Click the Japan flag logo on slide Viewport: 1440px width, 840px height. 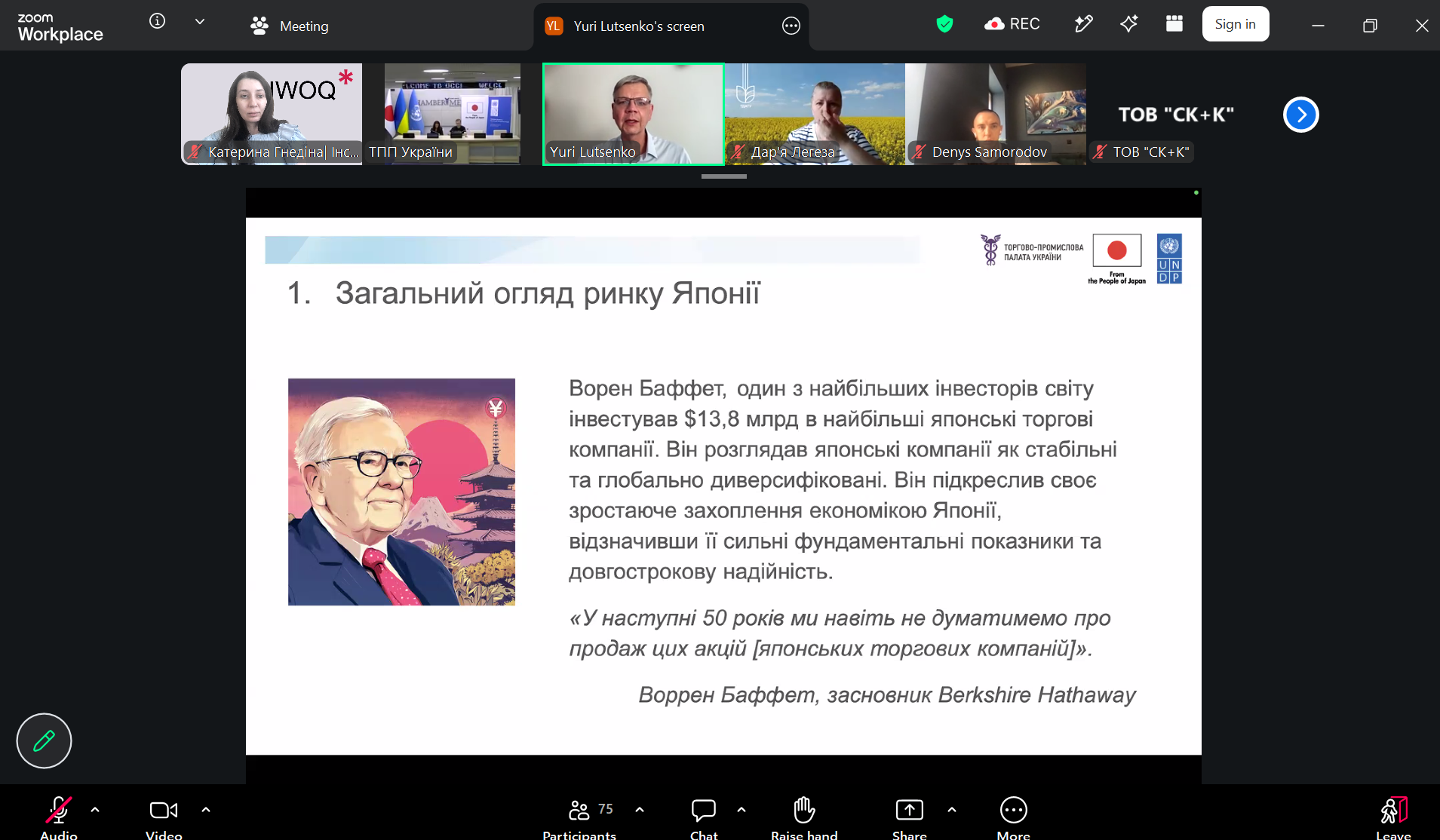click(1116, 259)
